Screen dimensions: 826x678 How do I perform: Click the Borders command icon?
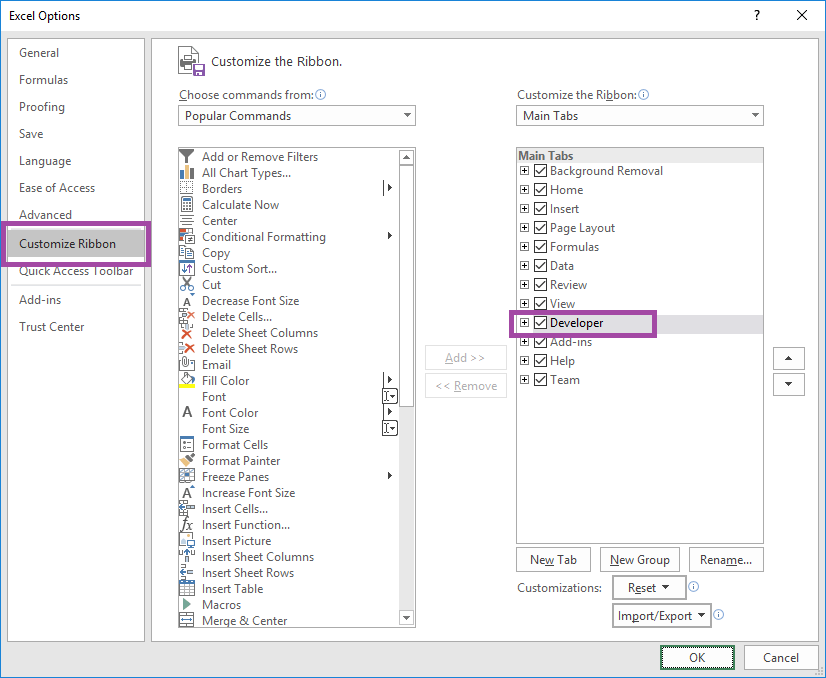(x=186, y=188)
